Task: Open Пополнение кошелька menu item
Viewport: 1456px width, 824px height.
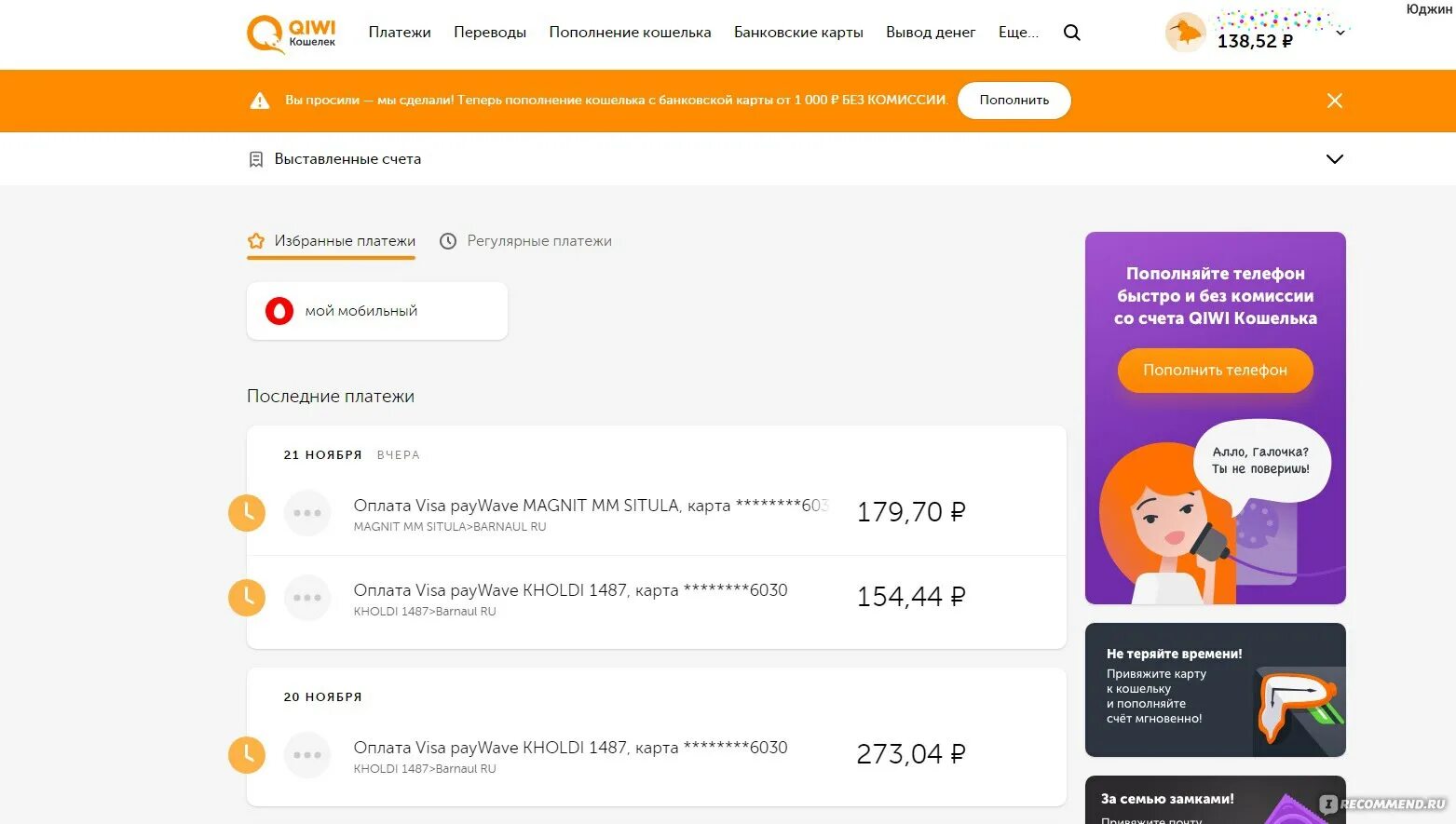Action: tap(630, 33)
